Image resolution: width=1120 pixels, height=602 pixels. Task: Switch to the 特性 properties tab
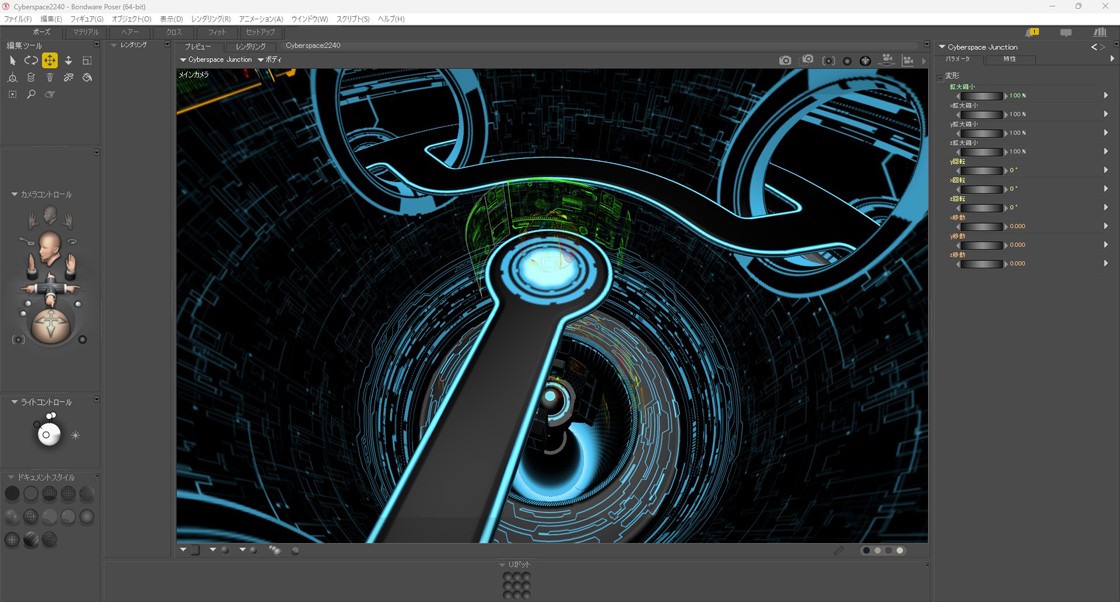point(1009,59)
